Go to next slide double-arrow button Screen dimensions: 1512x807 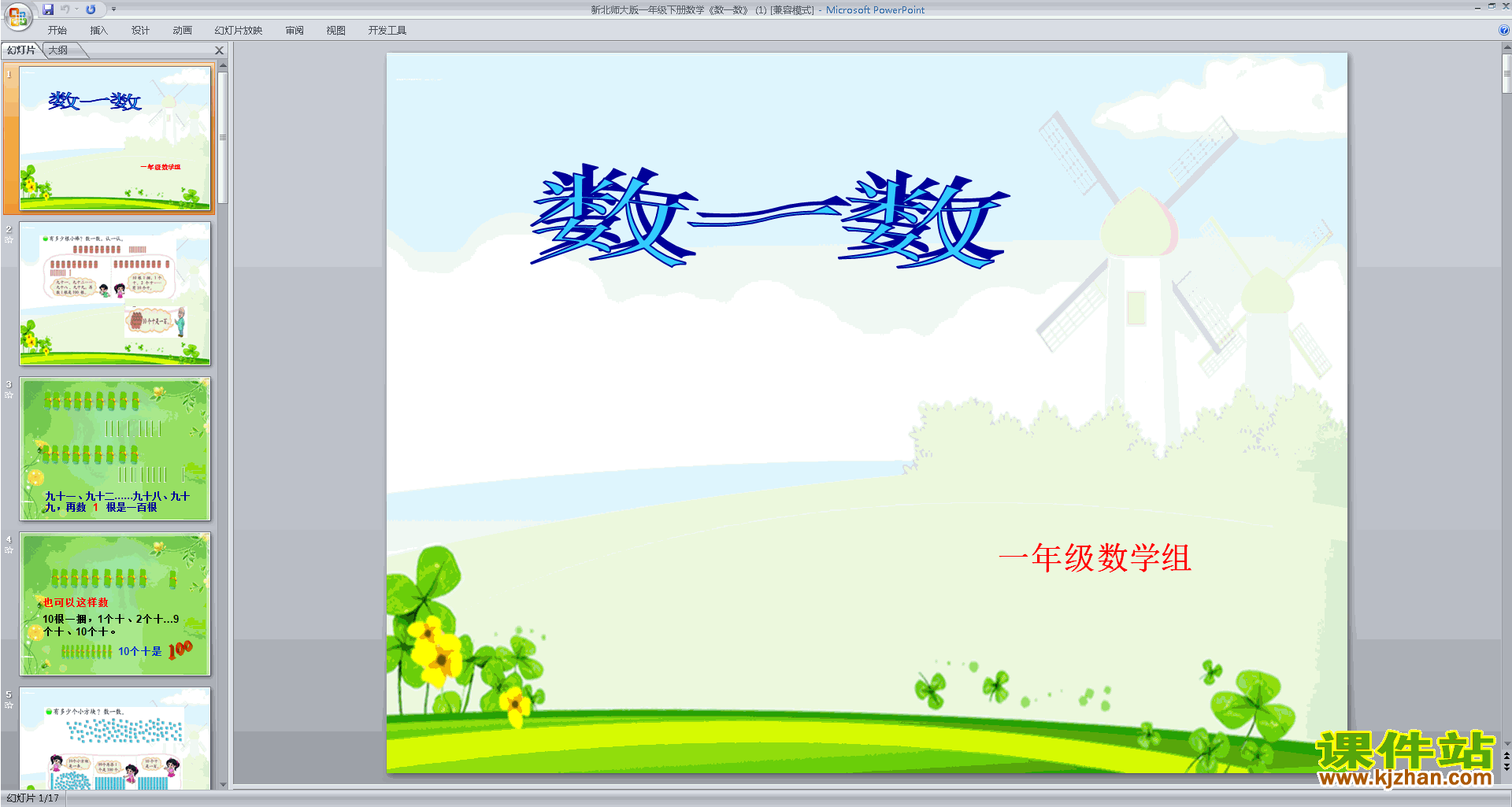[1506, 767]
